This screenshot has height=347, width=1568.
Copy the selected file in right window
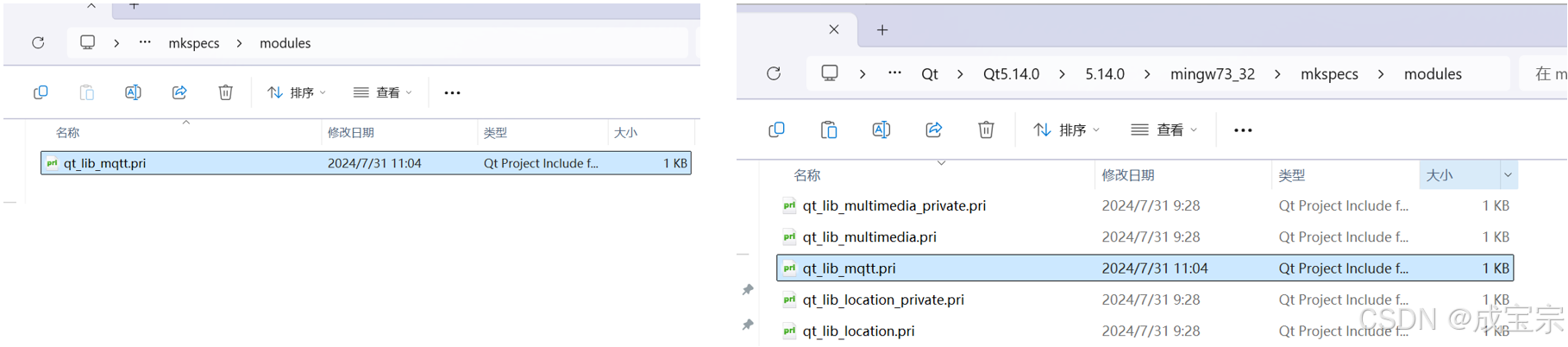[776, 130]
